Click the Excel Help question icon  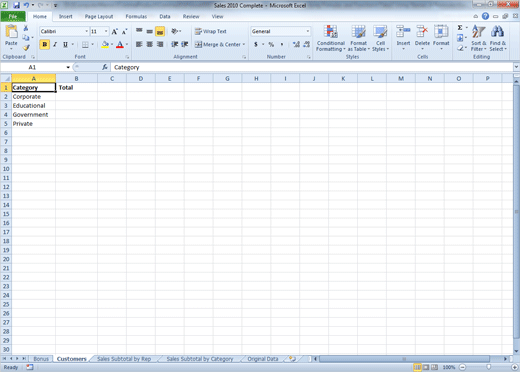(x=485, y=16)
